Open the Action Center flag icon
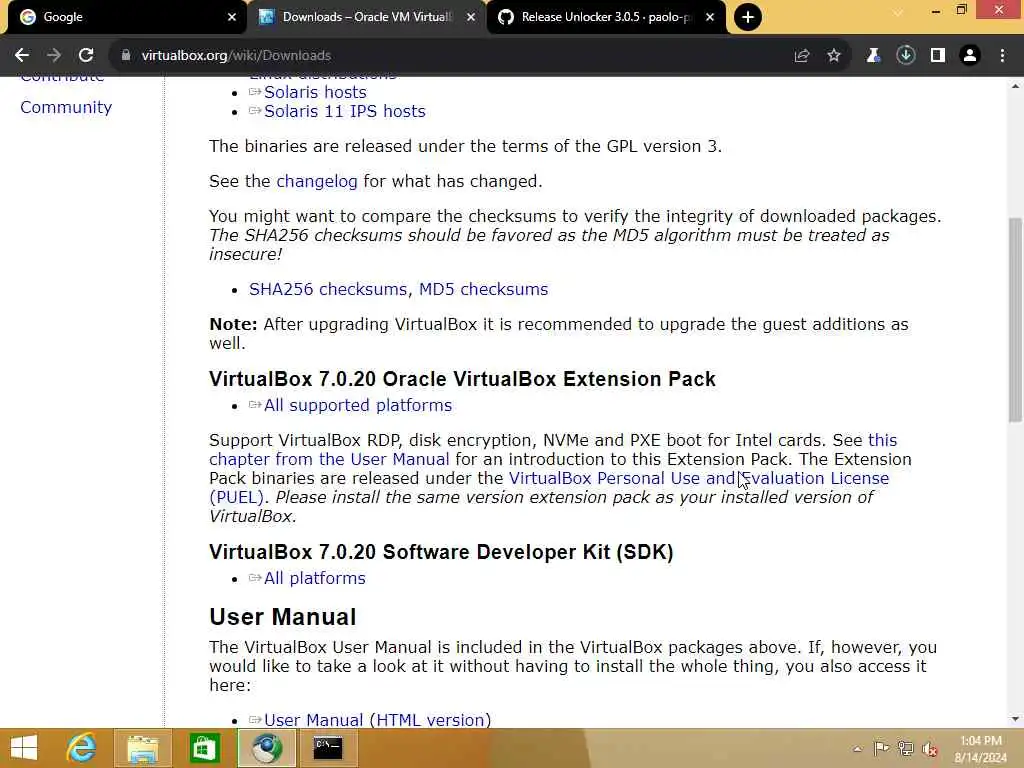The image size is (1024, 768). pyautogui.click(x=881, y=748)
